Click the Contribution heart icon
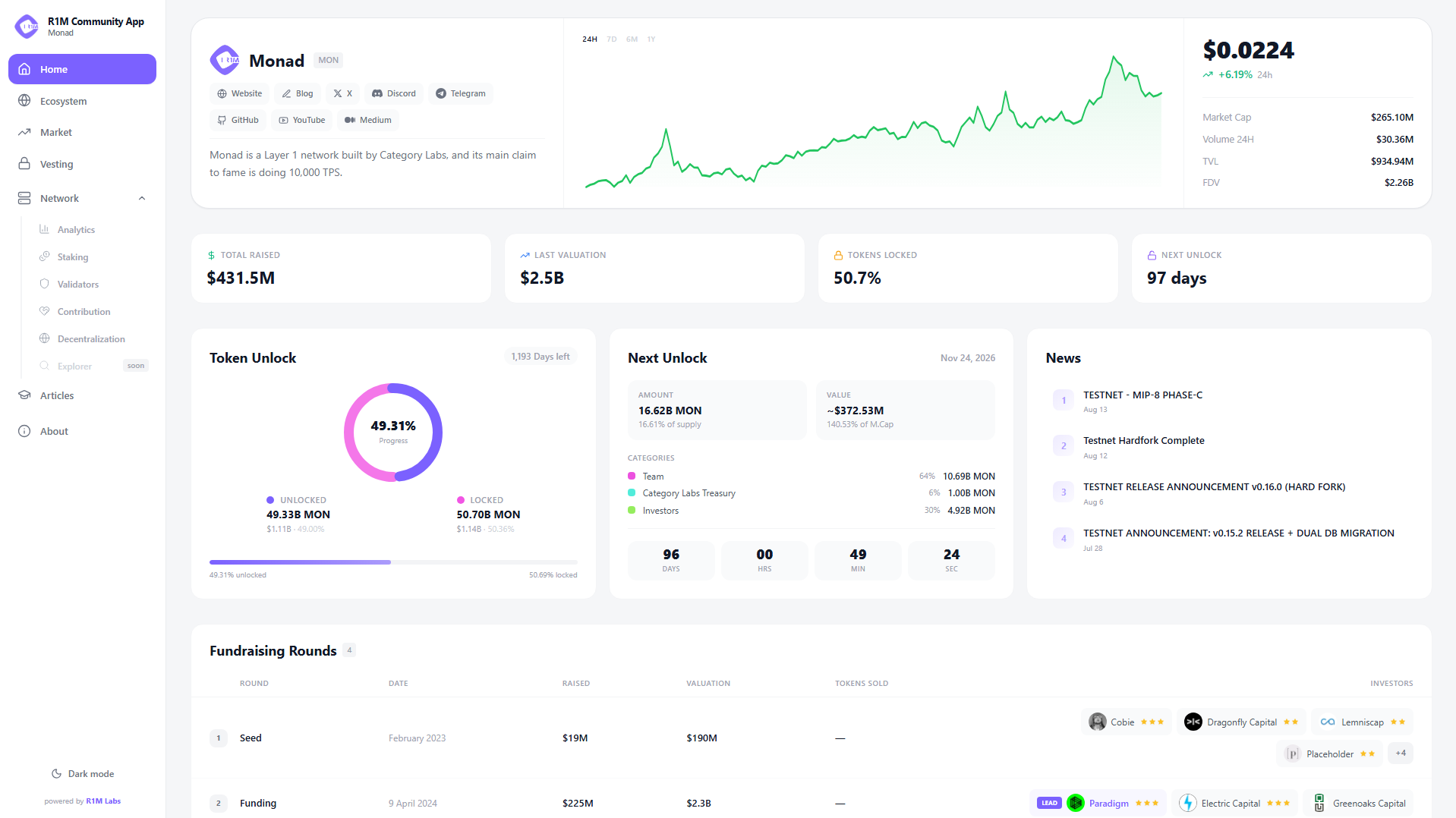This screenshot has width=1456, height=818. (45, 311)
